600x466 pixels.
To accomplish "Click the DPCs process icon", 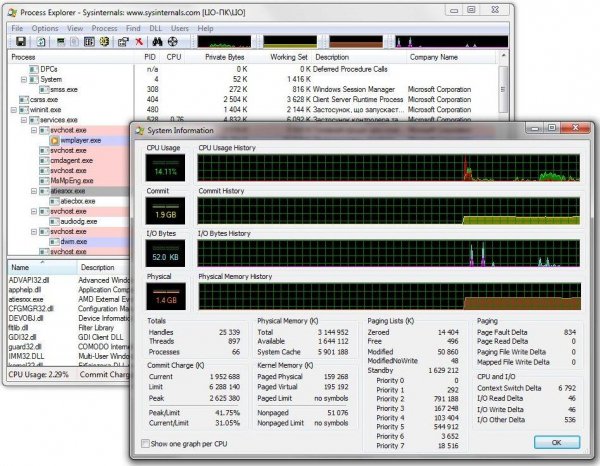I will tap(34, 69).
